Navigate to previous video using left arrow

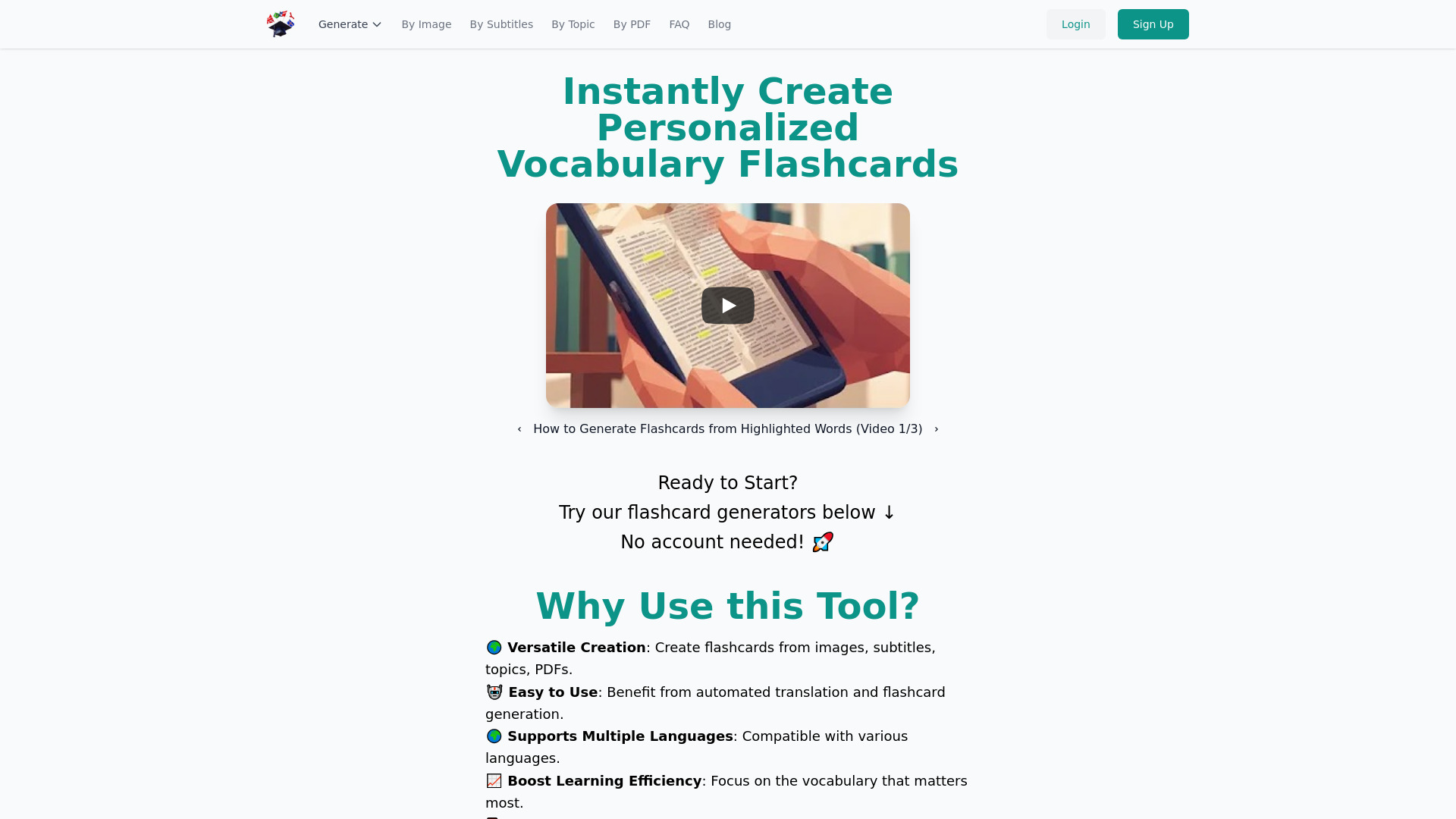(x=519, y=428)
